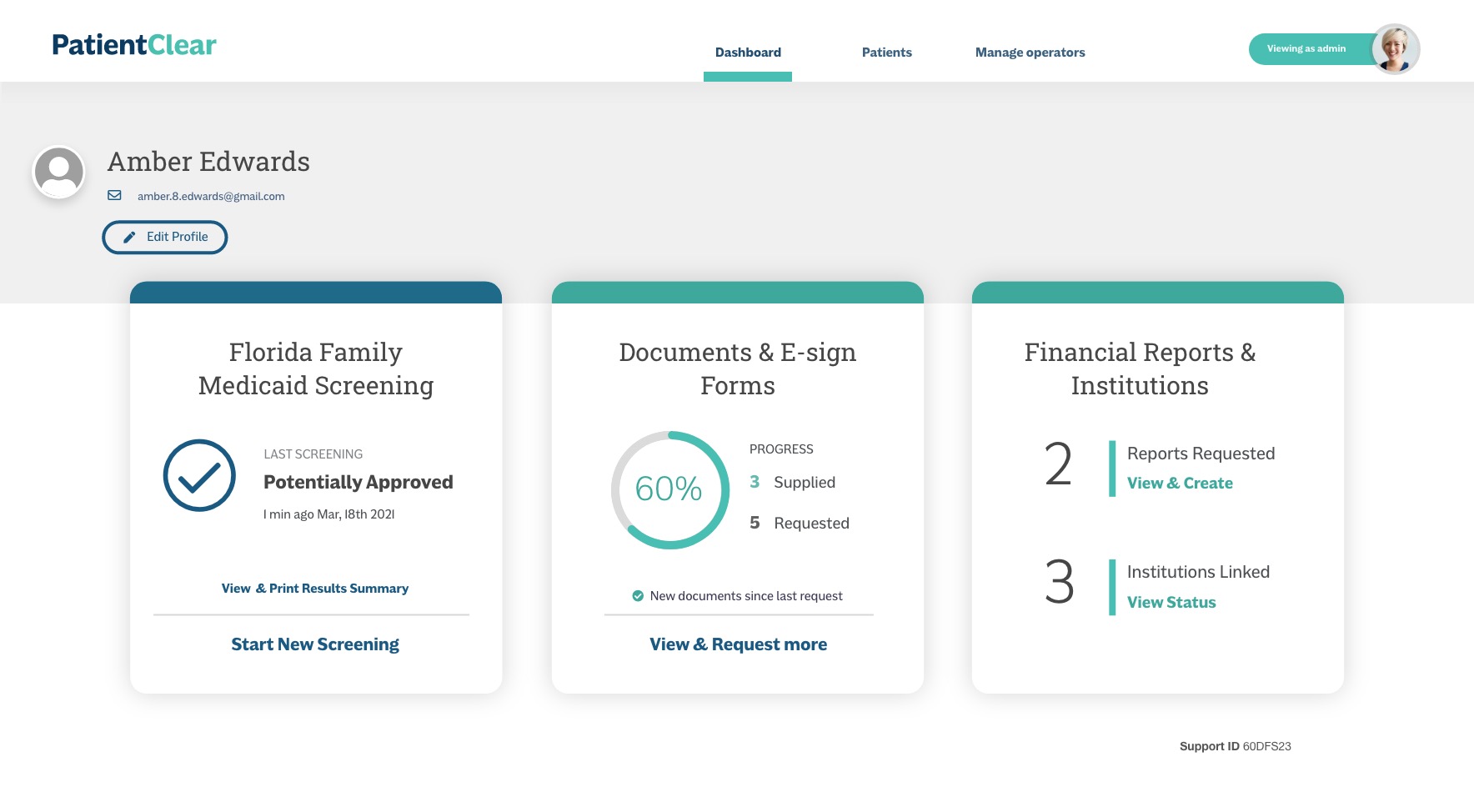Click the LAST SCREENING label

[x=313, y=454]
